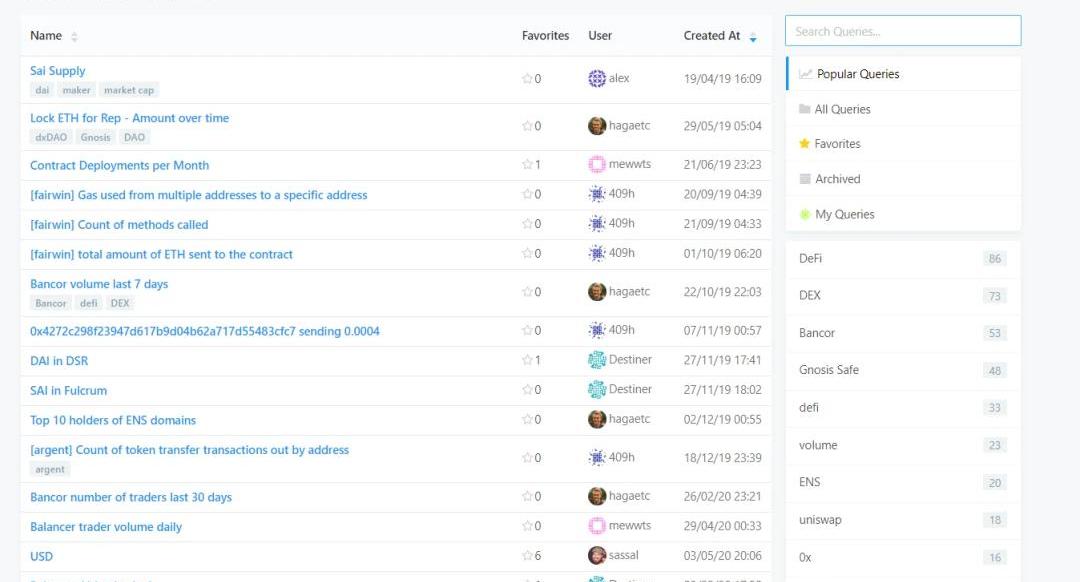The width and height of the screenshot is (1080, 582).
Task: Toggle favorite star for DAI in DSR
Action: (x=527, y=360)
